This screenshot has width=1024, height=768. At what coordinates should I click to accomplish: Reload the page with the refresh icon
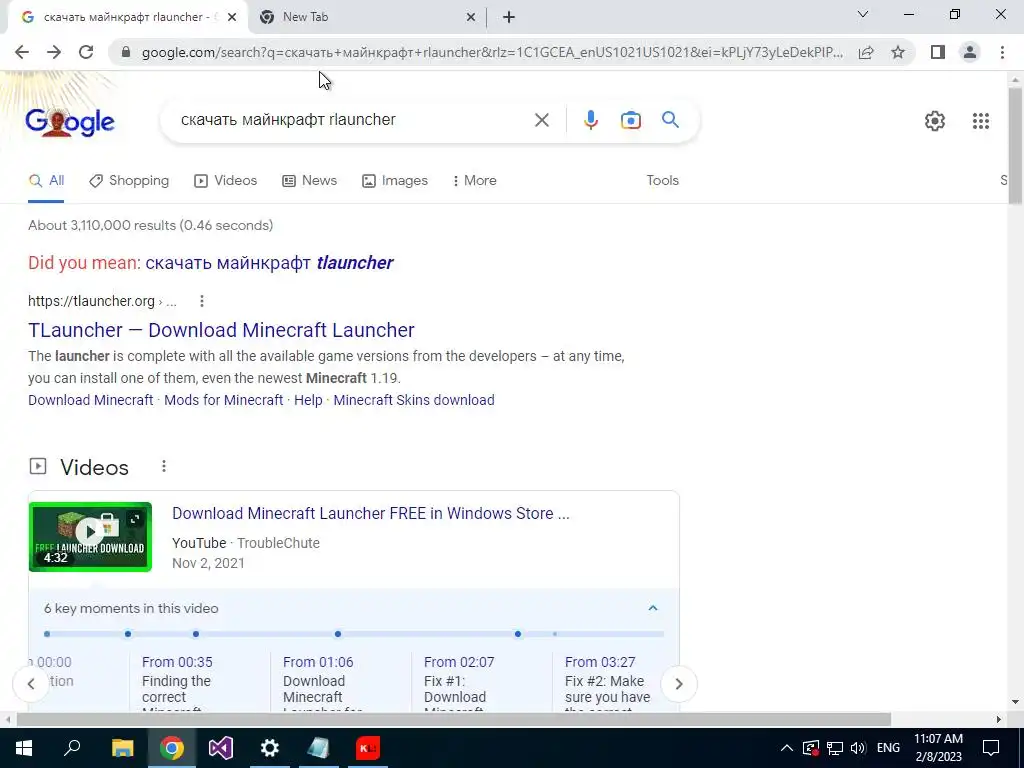(x=86, y=52)
